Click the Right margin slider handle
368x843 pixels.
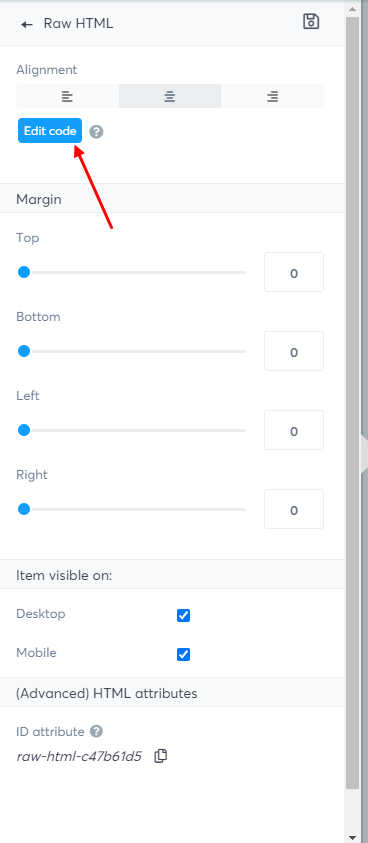click(24, 509)
